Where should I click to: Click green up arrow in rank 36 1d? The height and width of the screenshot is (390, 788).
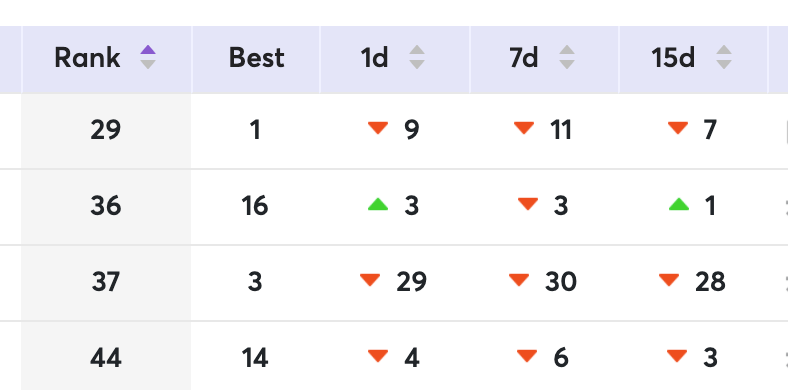tap(378, 204)
